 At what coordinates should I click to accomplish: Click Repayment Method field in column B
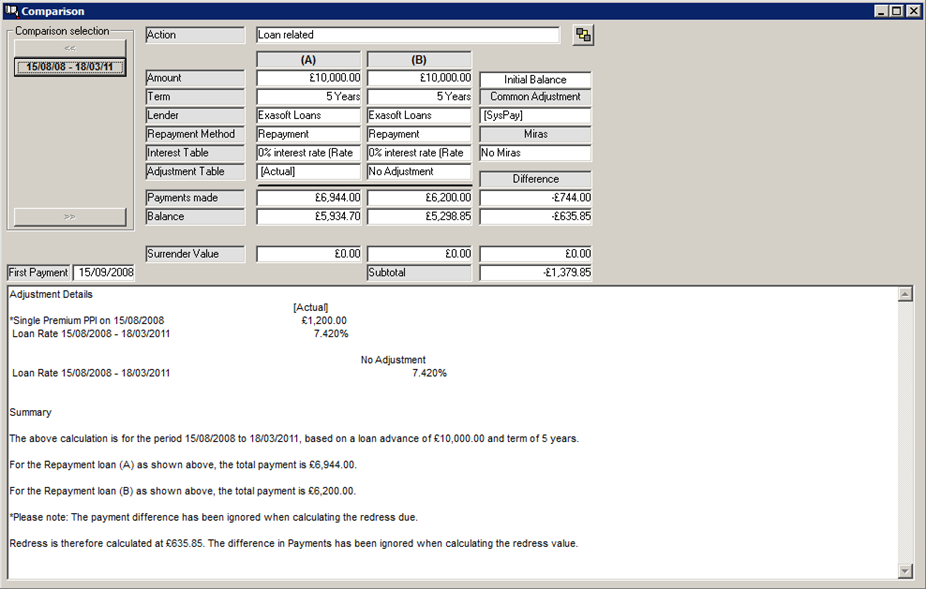tap(419, 134)
